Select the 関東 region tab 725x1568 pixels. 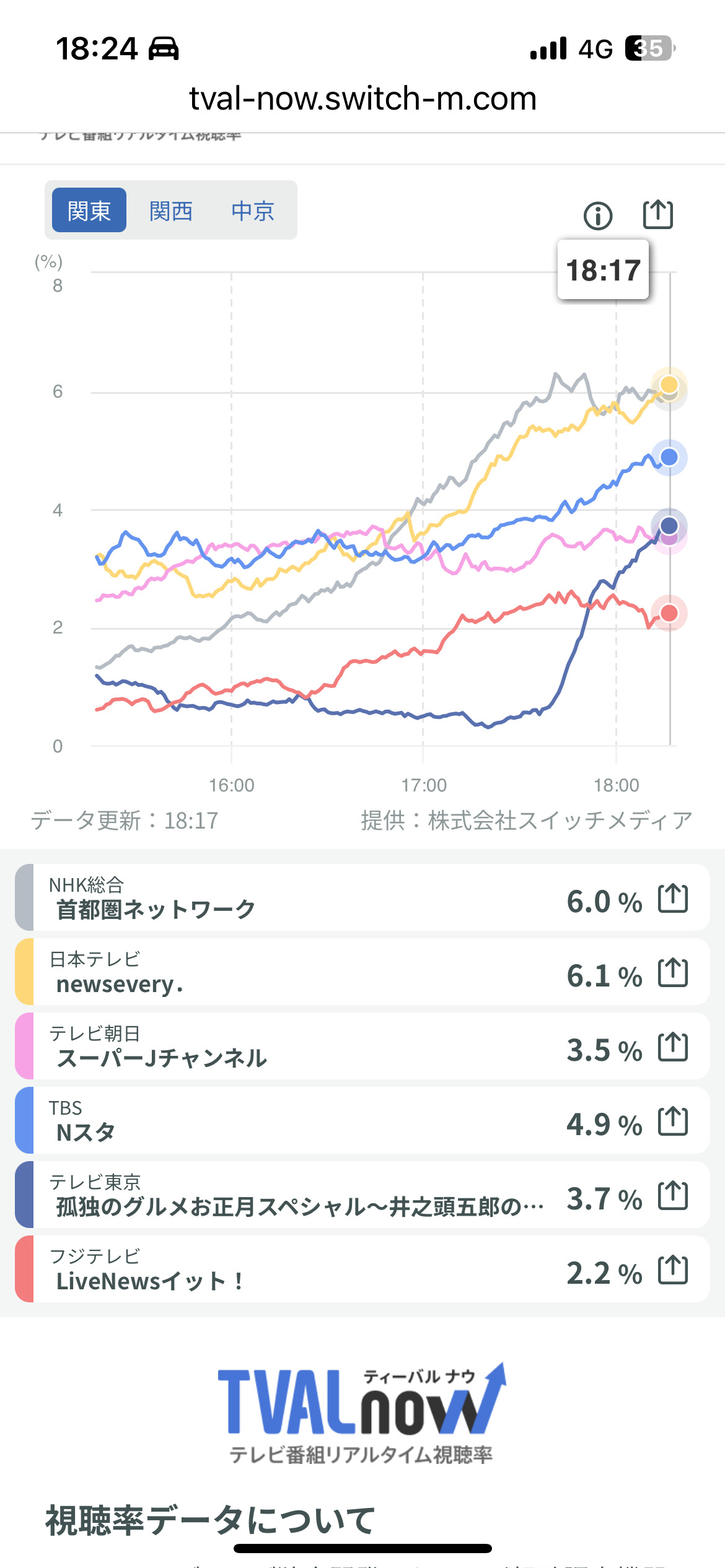[x=89, y=211]
